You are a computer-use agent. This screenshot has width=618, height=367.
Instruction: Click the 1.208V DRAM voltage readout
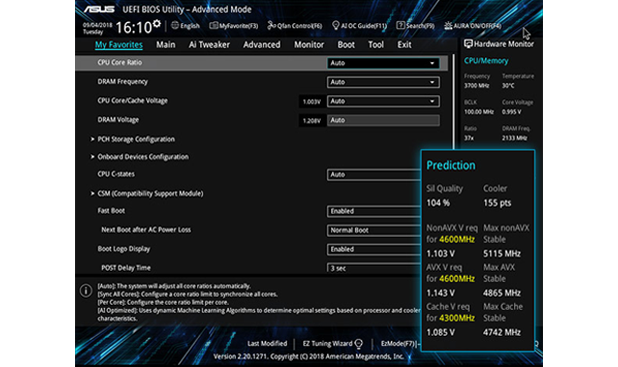(311, 121)
